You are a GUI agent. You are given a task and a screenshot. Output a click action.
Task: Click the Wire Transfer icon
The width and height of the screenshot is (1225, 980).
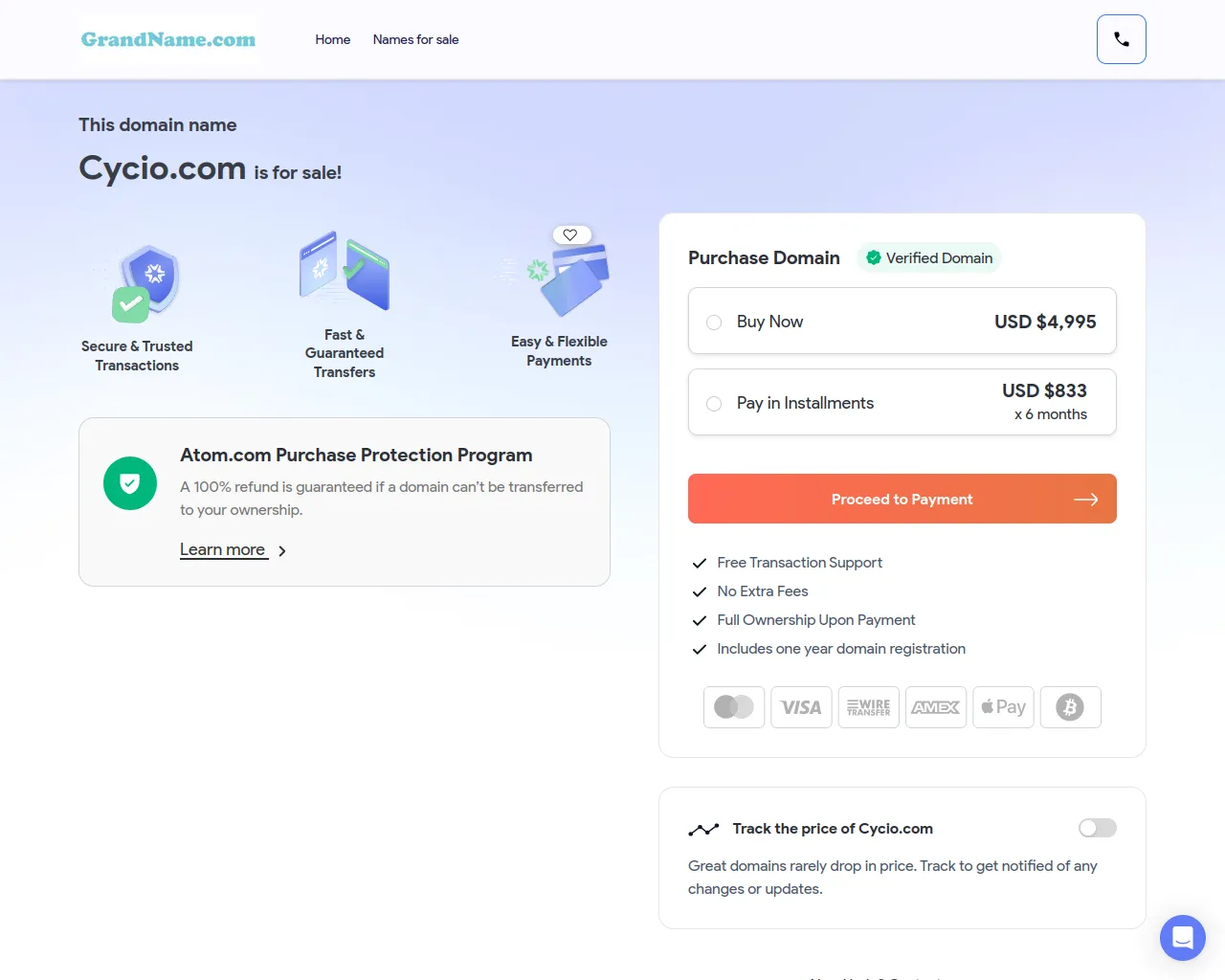coord(868,707)
